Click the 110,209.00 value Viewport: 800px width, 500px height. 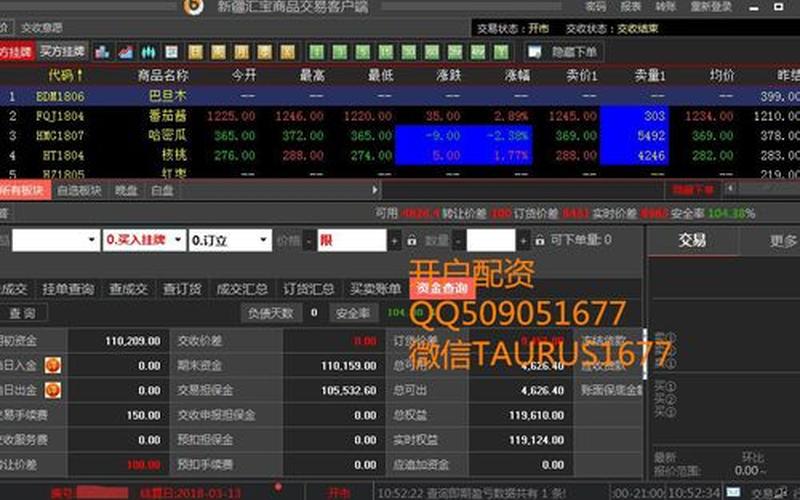pyautogui.click(x=133, y=341)
